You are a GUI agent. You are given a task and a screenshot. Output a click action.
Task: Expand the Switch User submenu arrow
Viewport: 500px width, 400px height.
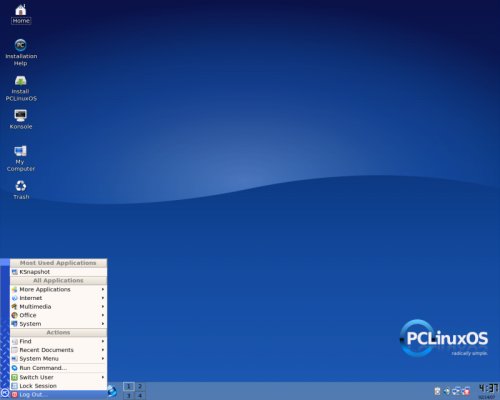coord(103,377)
